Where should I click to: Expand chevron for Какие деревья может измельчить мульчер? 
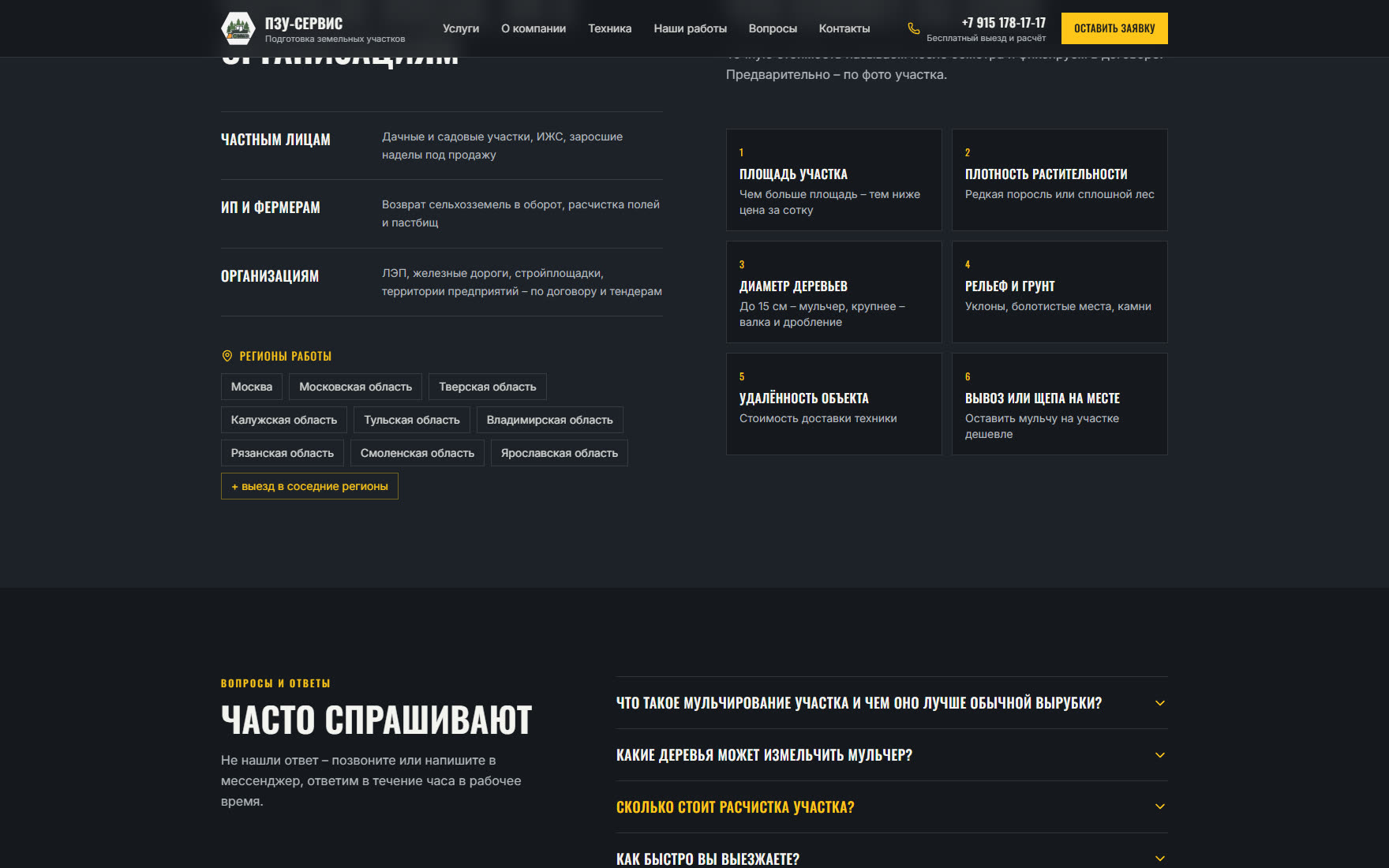pyautogui.click(x=1160, y=755)
